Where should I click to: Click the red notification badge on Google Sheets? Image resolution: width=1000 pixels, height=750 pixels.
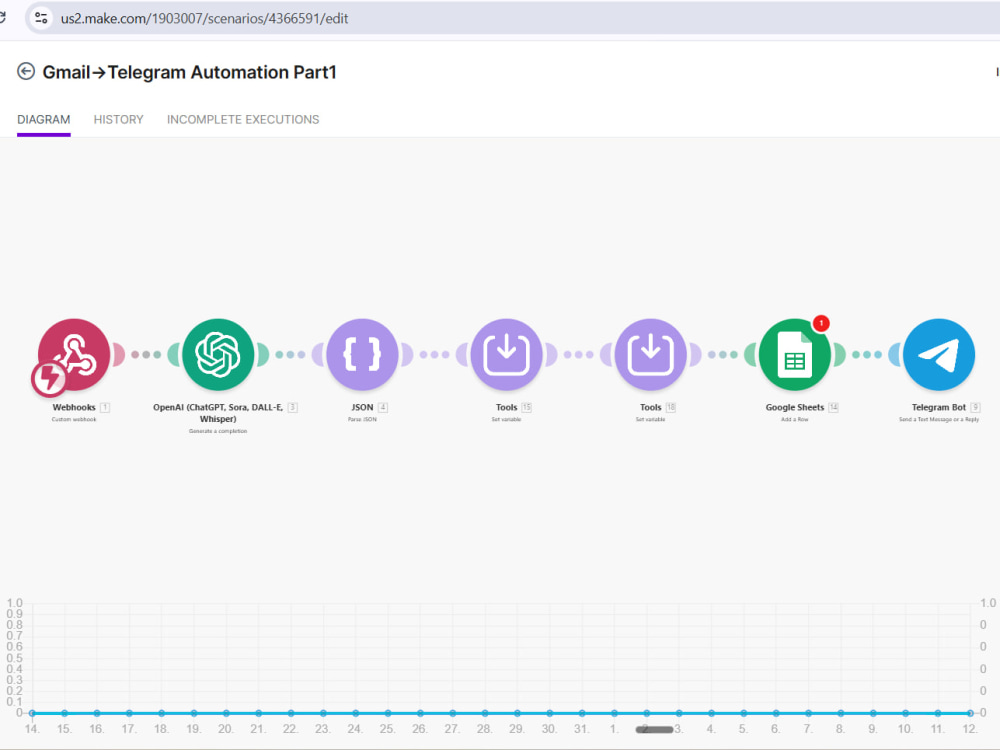(821, 323)
